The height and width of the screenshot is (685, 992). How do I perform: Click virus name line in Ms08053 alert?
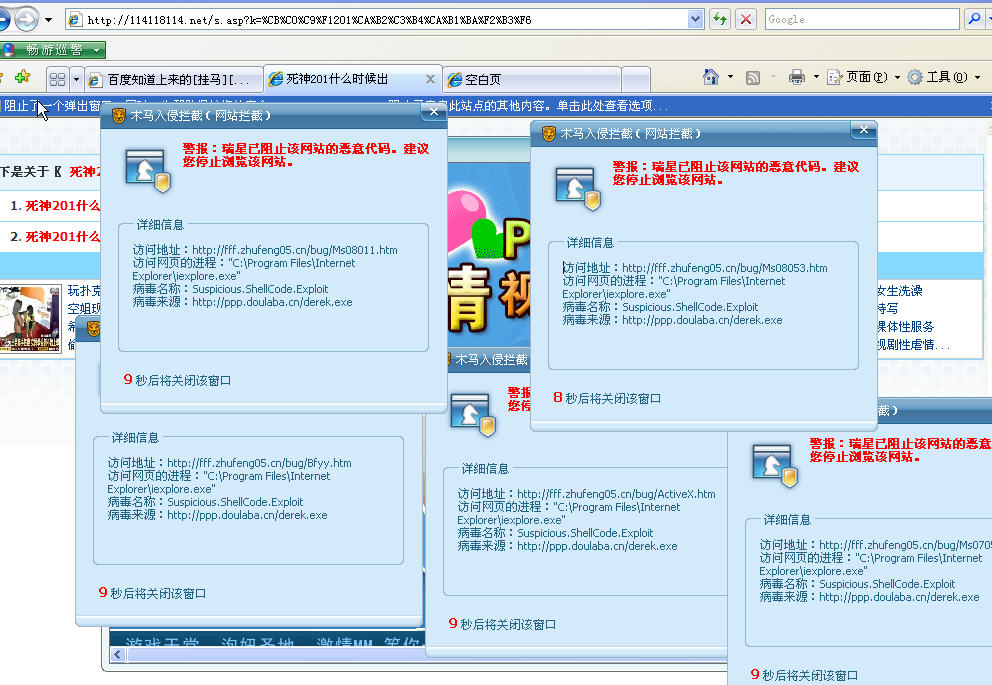[x=660, y=307]
